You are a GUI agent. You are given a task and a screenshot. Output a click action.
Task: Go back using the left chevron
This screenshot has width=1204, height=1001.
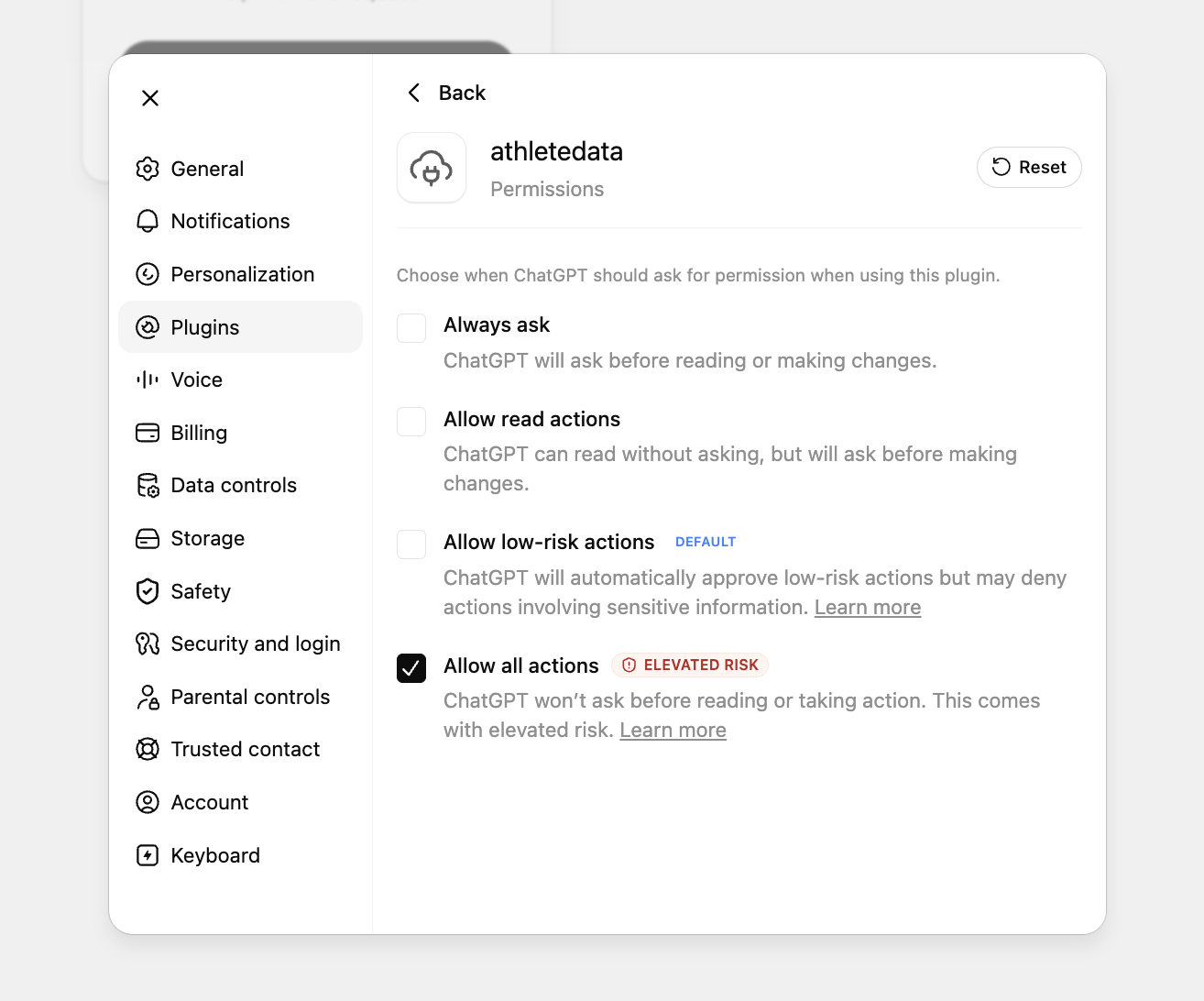point(414,93)
